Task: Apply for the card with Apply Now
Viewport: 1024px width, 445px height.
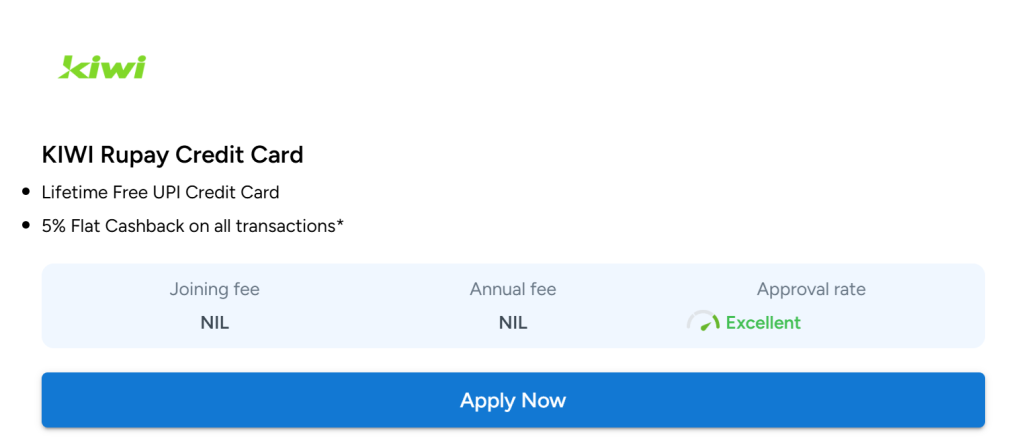Action: pyautogui.click(x=513, y=400)
